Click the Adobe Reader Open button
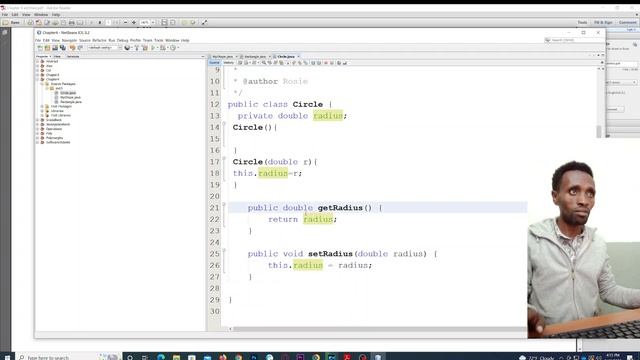This screenshot has height=360, width=640. 11,22
